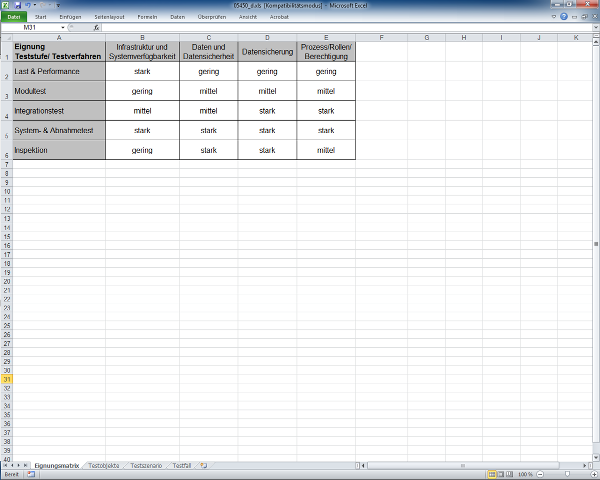The height and width of the screenshot is (480, 600).
Task: Click the zoom slider in status bar
Action: [x=566, y=475]
